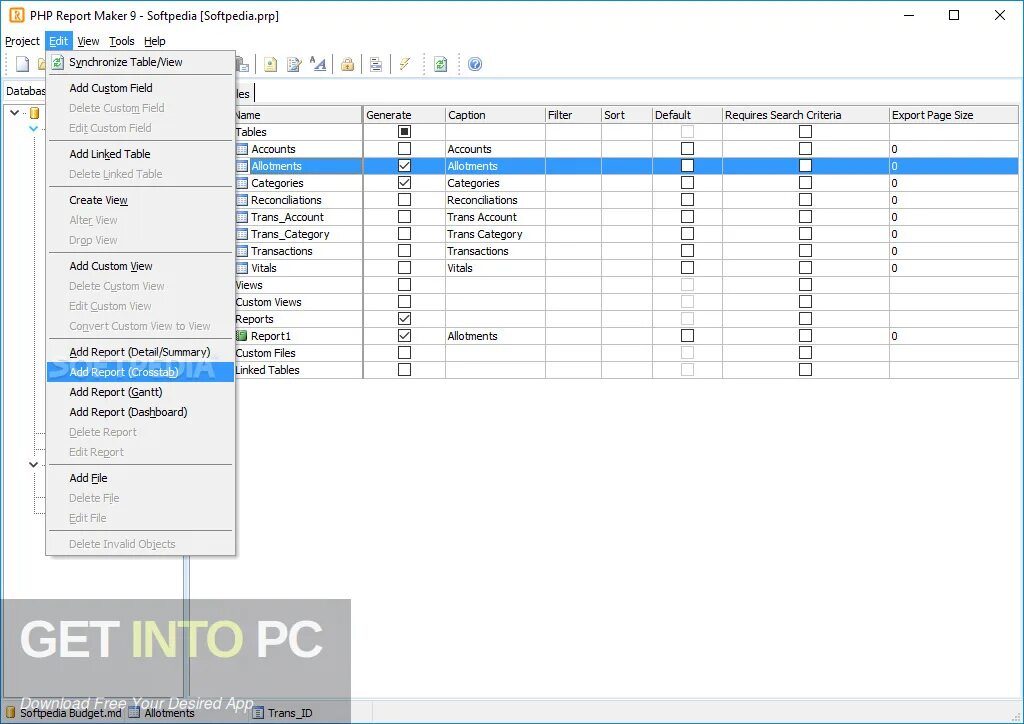Select Add Custom View
The height and width of the screenshot is (724, 1024).
pos(140,266)
